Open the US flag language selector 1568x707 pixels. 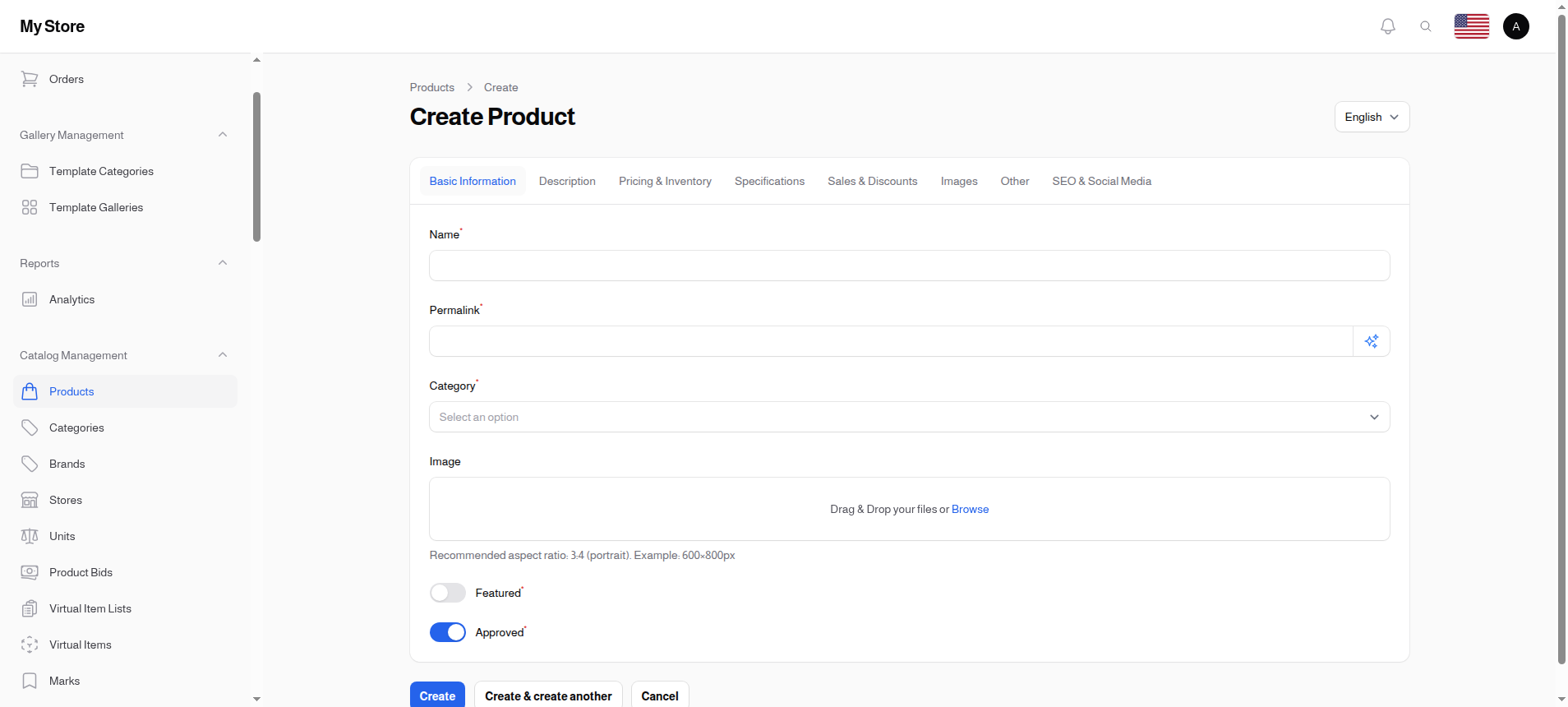(x=1472, y=26)
